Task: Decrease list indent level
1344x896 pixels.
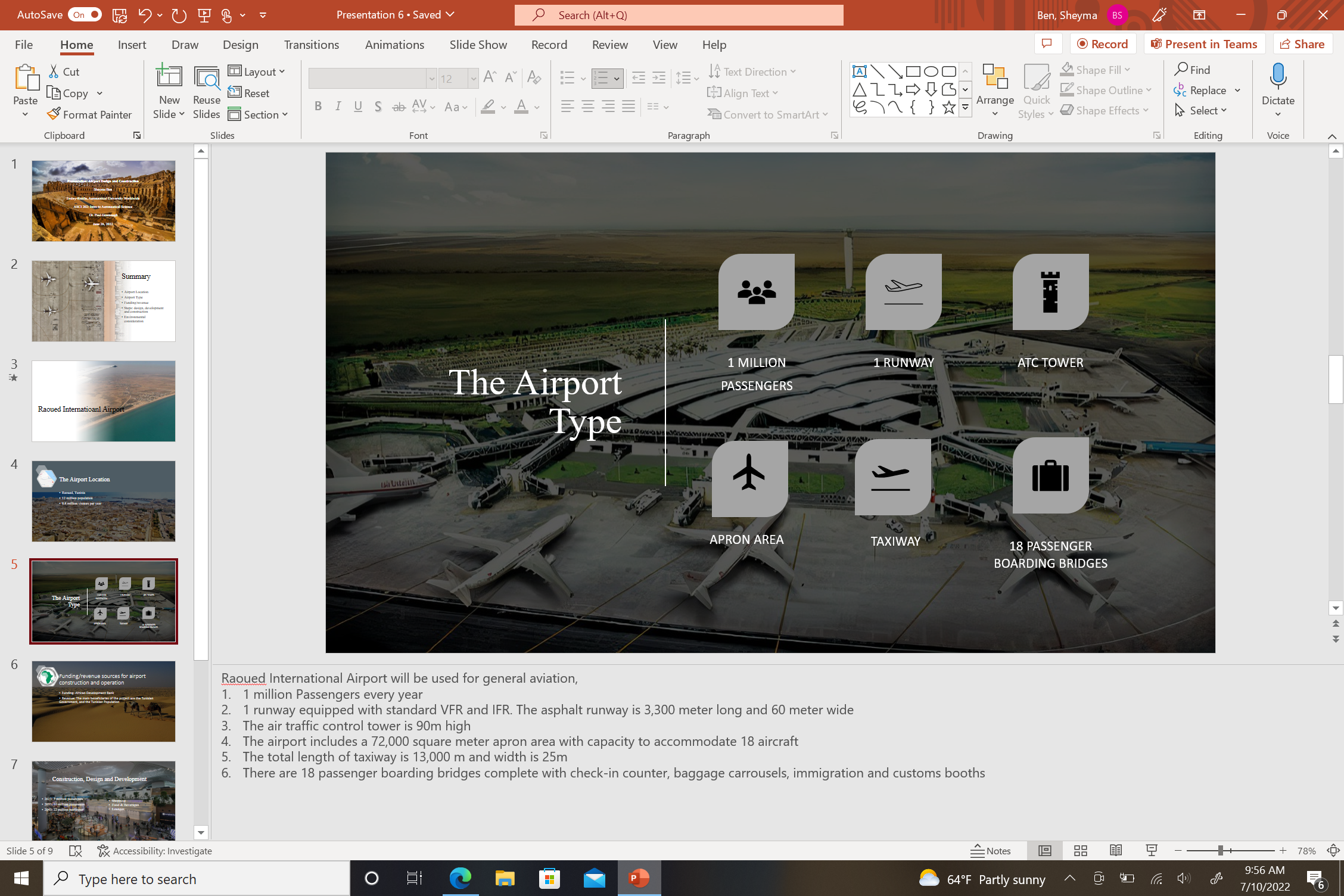Action: [638, 77]
